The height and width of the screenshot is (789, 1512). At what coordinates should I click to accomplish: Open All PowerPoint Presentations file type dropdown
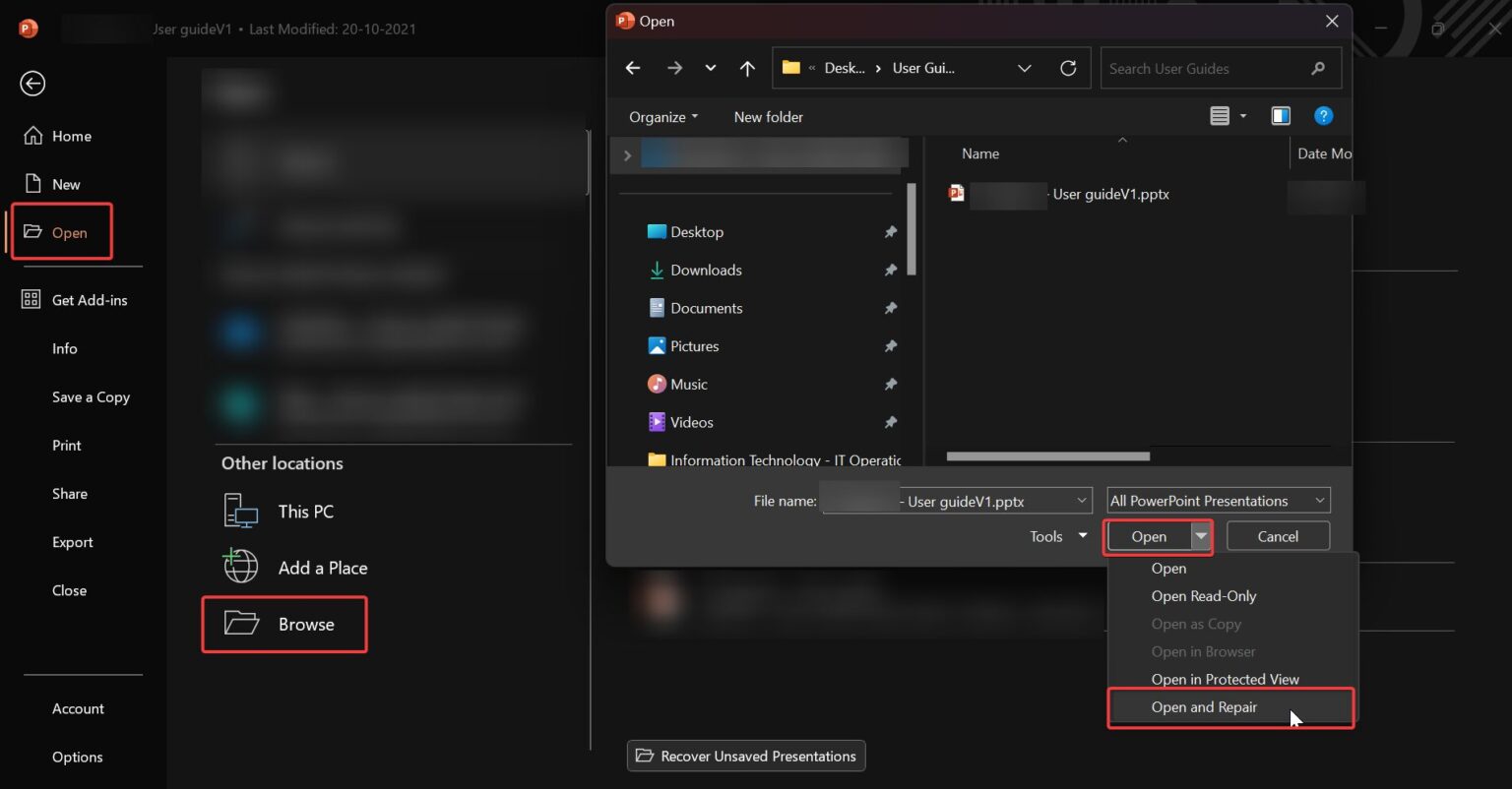point(1219,501)
